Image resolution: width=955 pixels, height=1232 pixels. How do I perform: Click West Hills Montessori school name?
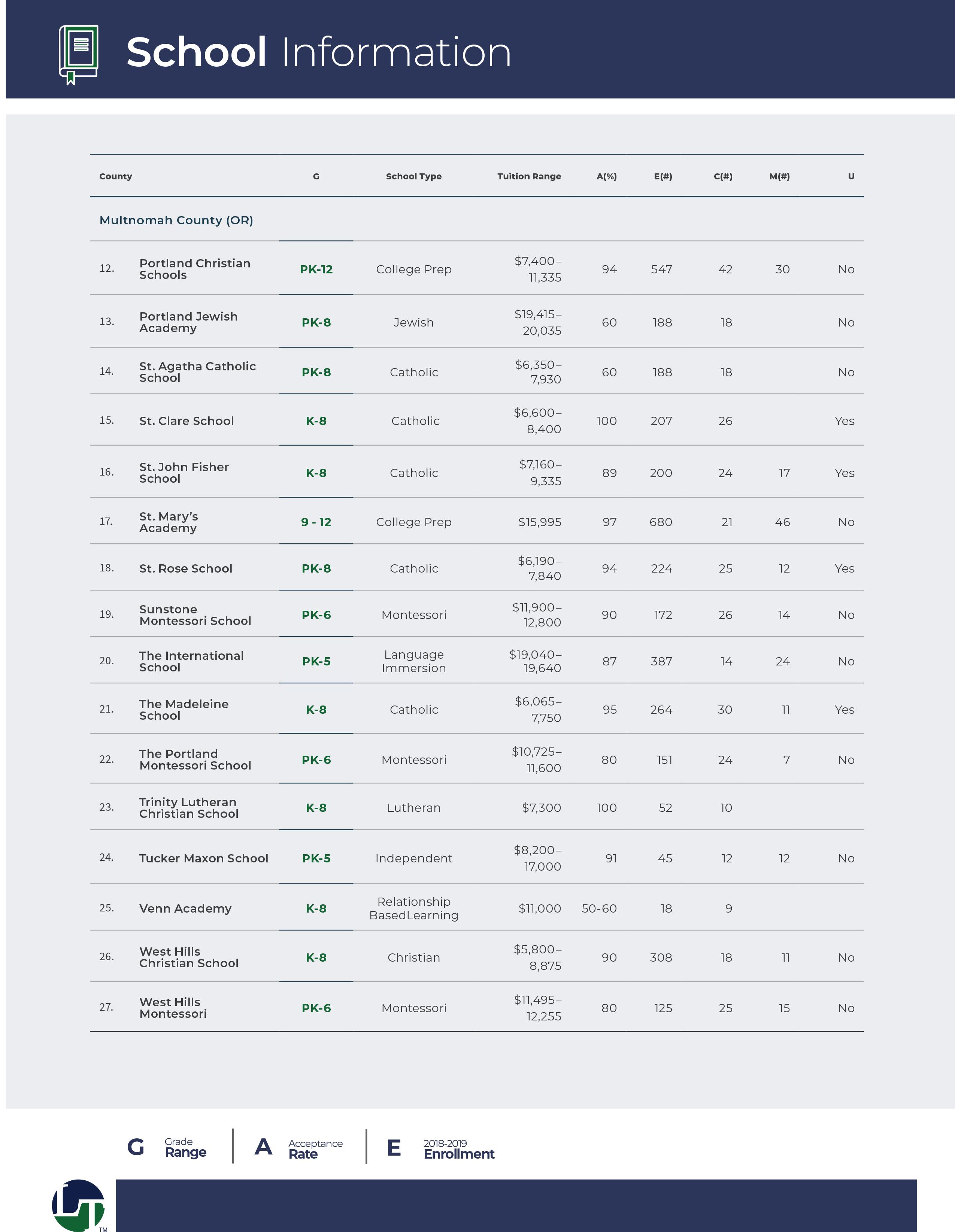point(173,1008)
